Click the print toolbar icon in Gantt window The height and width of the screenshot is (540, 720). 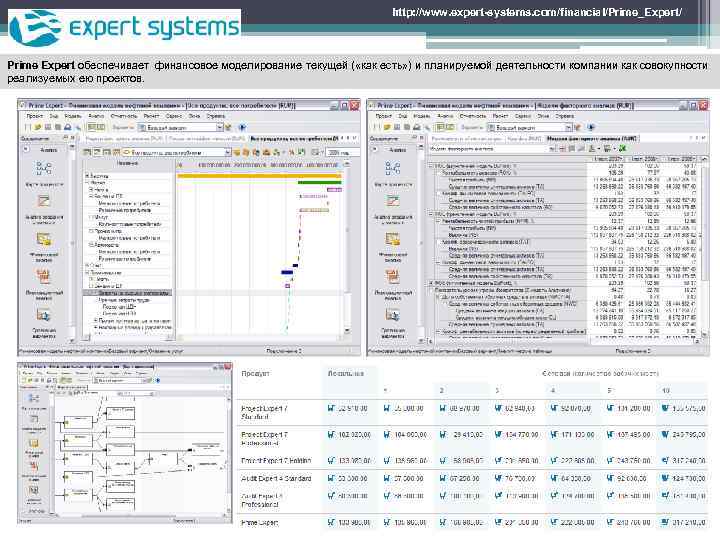(x=68, y=127)
